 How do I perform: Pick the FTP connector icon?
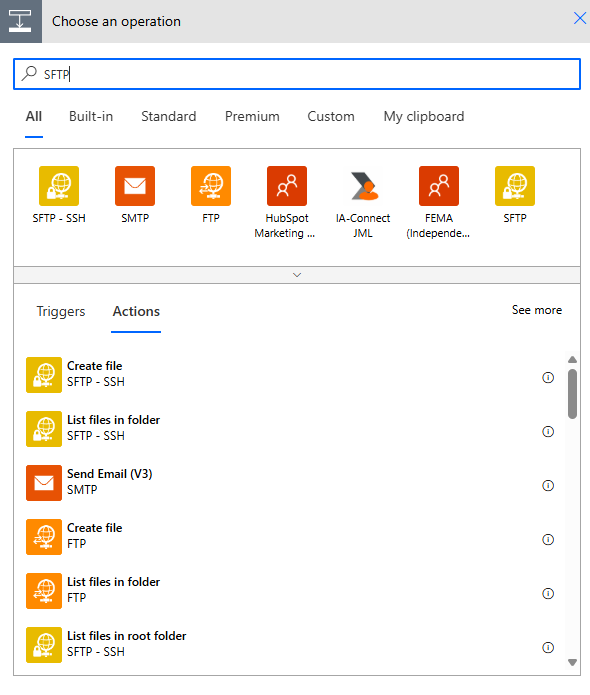pos(211,186)
